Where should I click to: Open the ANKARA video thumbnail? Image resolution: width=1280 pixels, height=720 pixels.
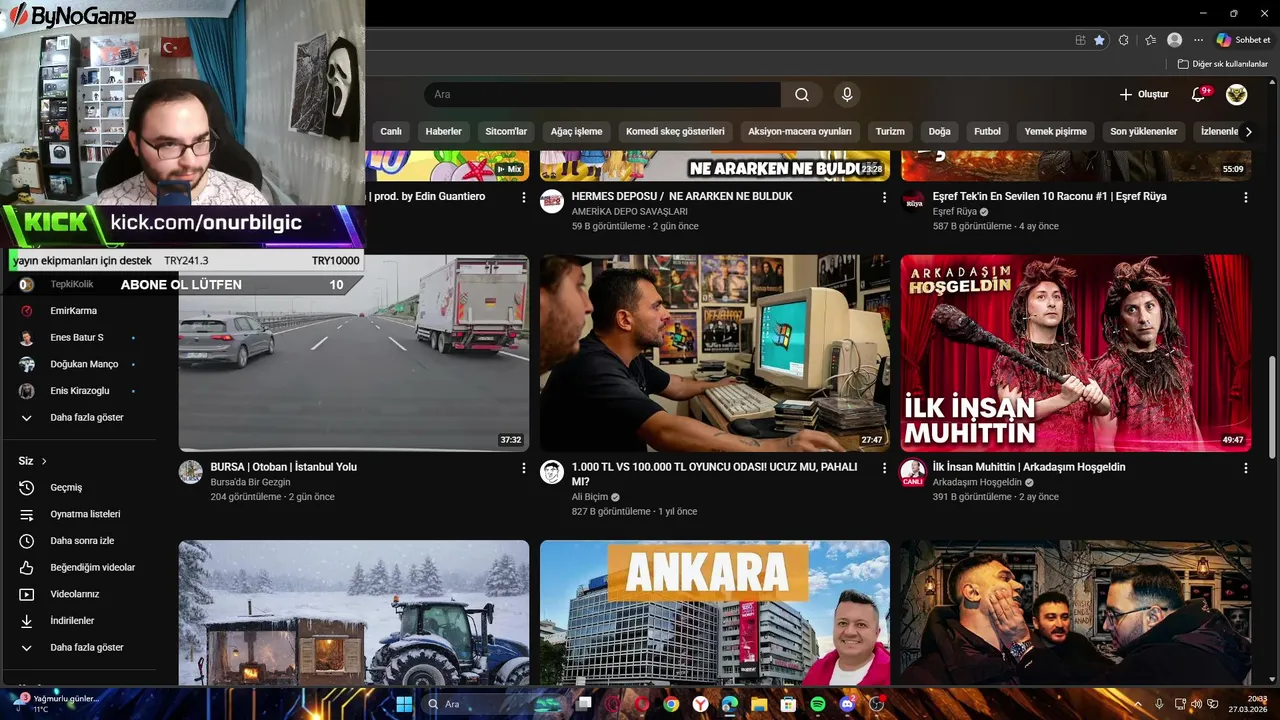(x=715, y=613)
